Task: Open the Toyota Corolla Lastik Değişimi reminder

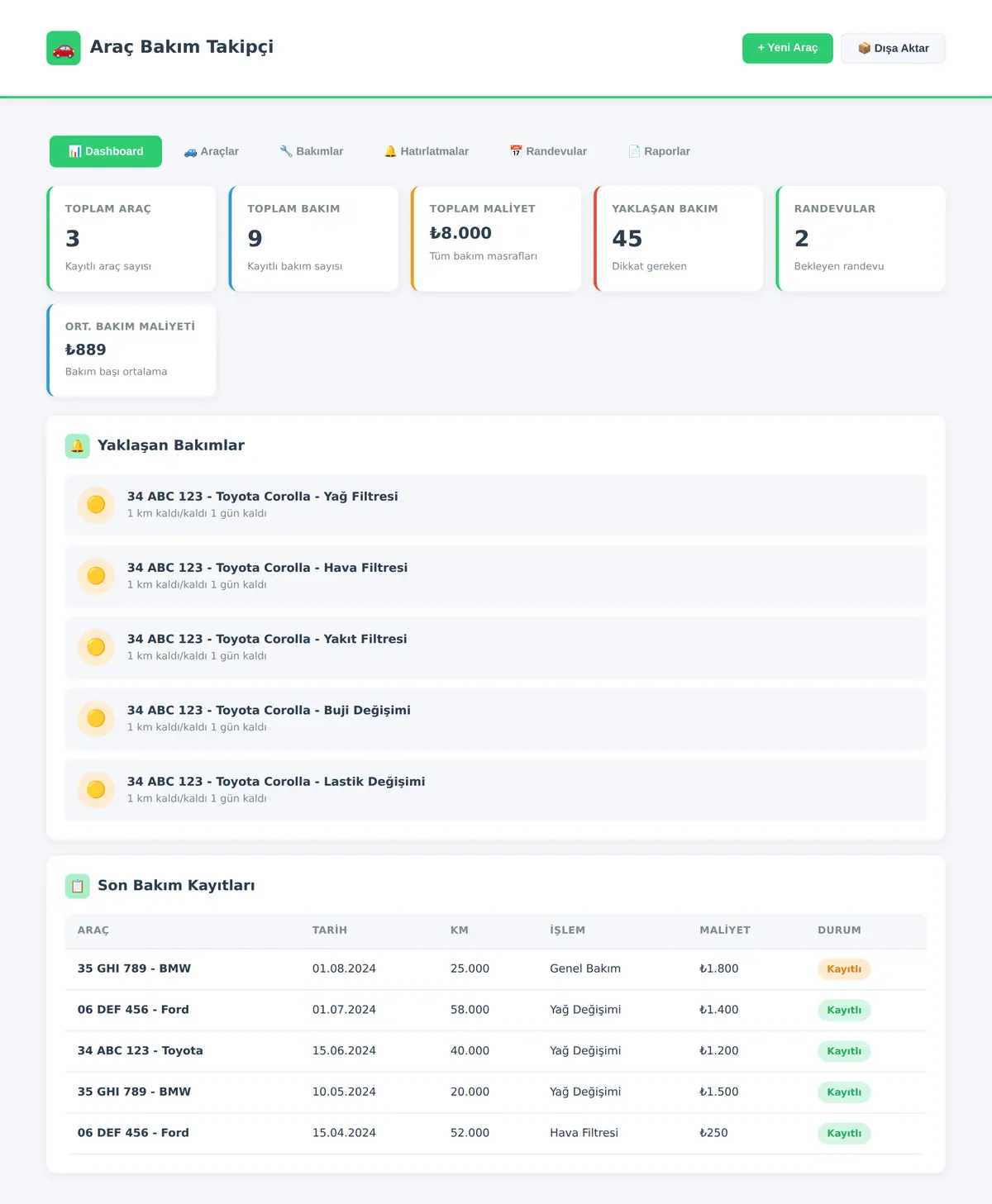Action: point(496,790)
